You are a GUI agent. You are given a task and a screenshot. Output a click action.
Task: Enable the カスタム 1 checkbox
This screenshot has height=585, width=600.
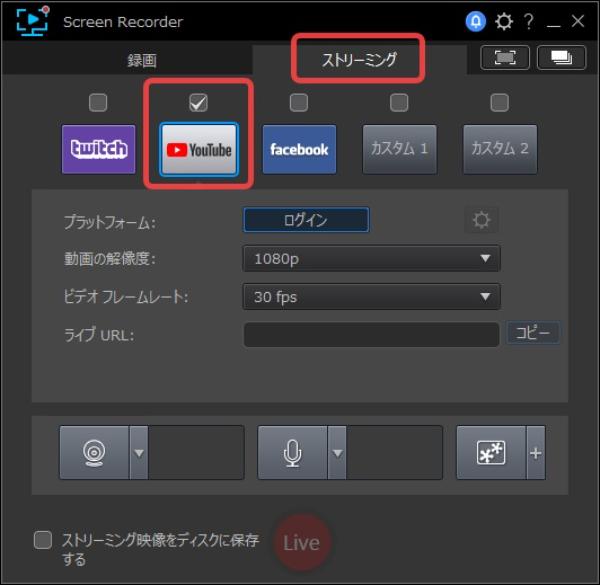(x=399, y=103)
